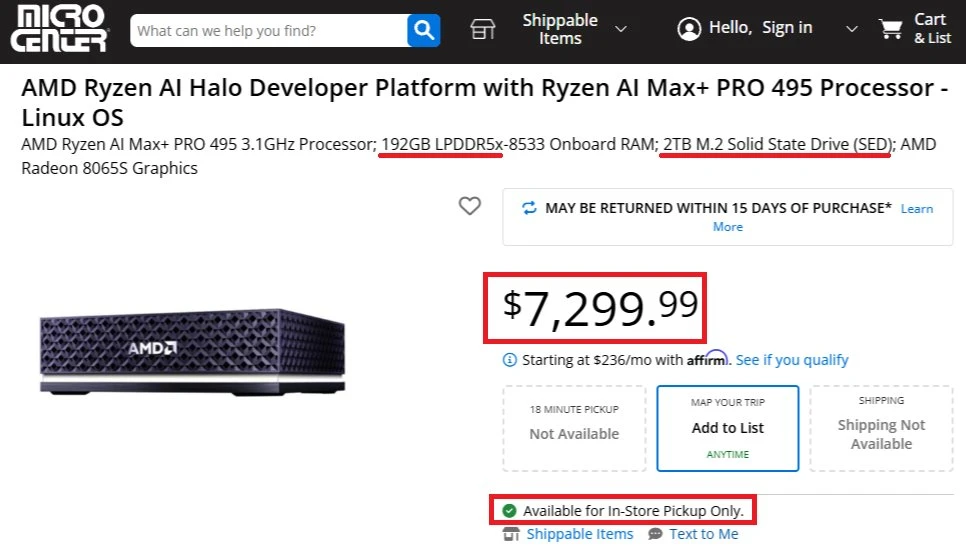Focus the 'What can we help you find?' search box
The image size is (966, 548).
(x=269, y=30)
